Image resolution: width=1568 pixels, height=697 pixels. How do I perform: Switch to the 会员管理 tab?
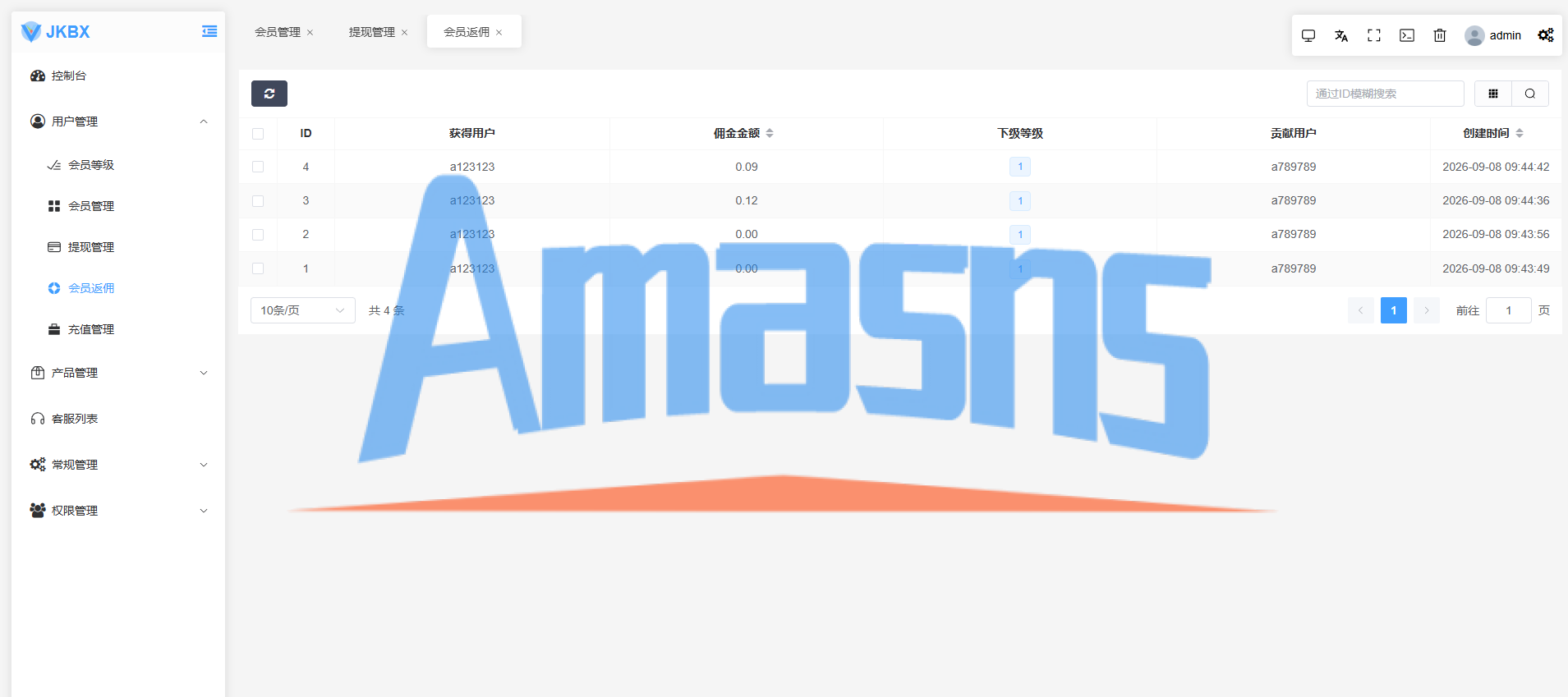click(x=278, y=32)
